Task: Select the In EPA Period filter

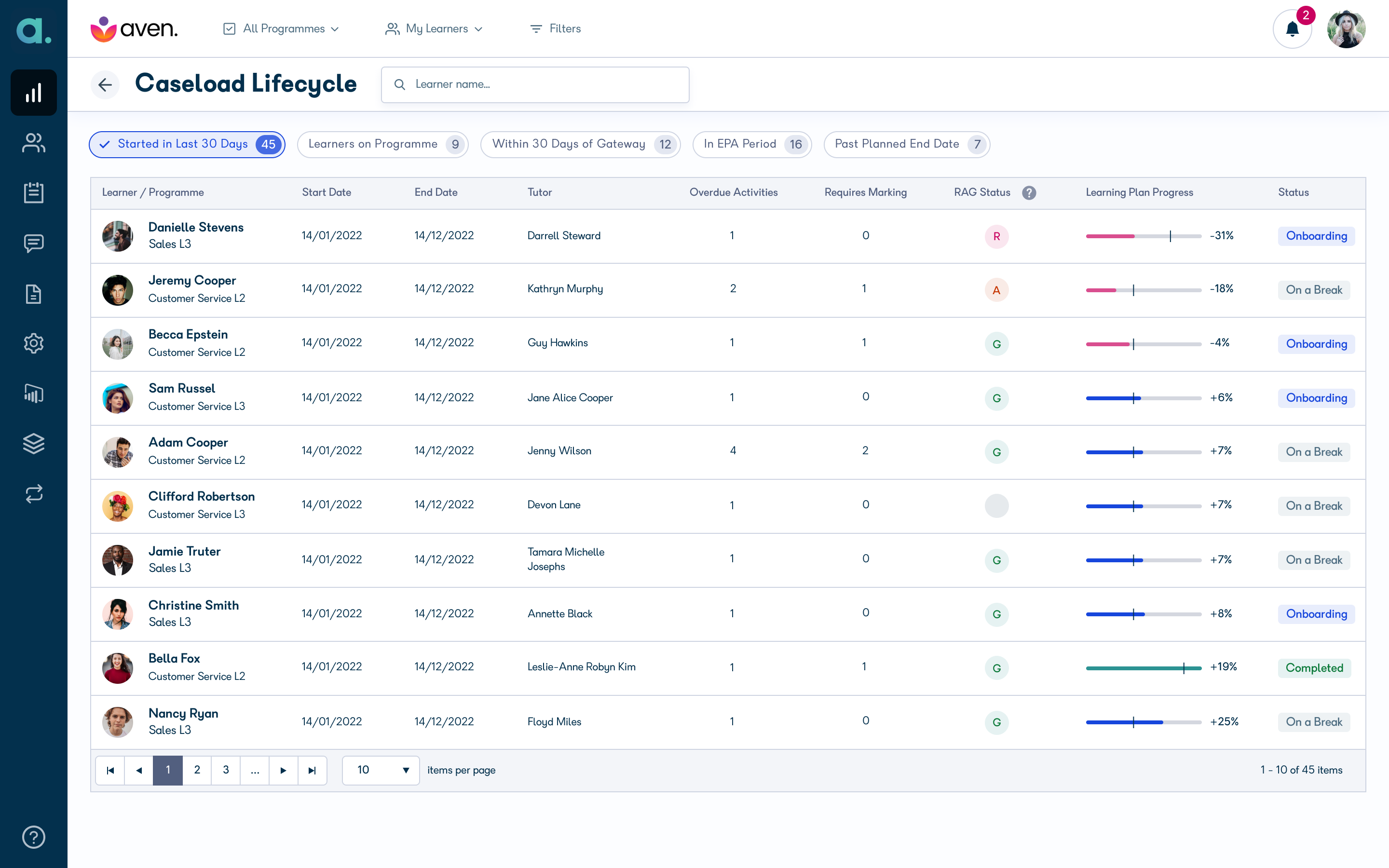Action: tap(752, 144)
